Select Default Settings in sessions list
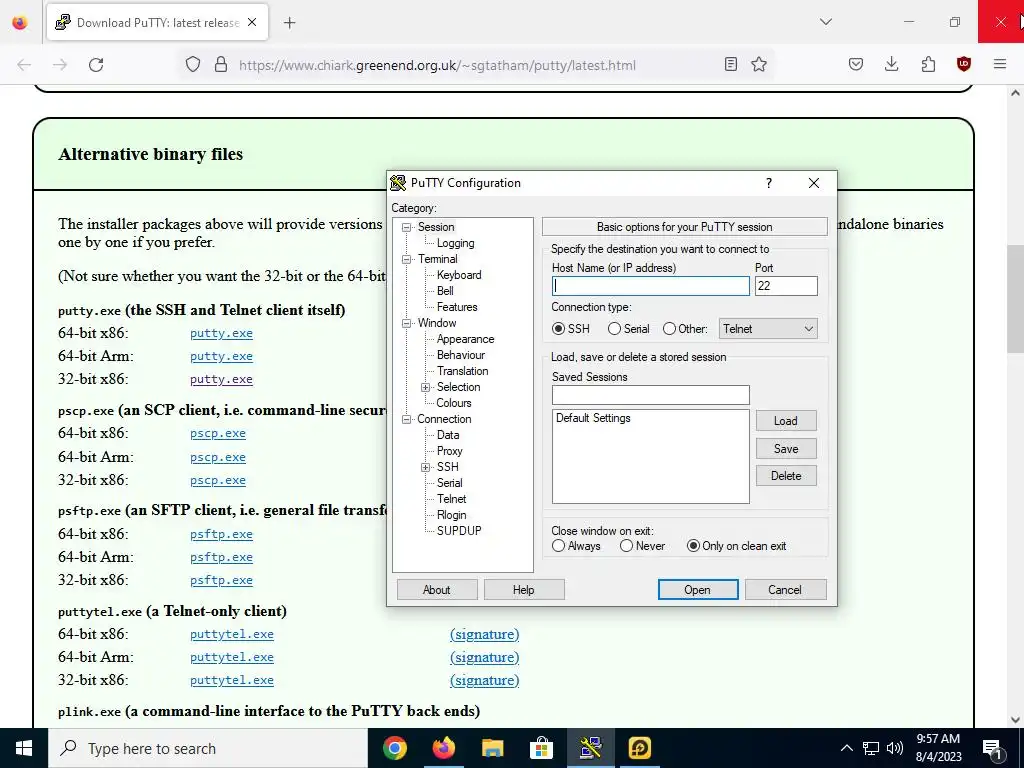The width and height of the screenshot is (1024, 768). 593,418
